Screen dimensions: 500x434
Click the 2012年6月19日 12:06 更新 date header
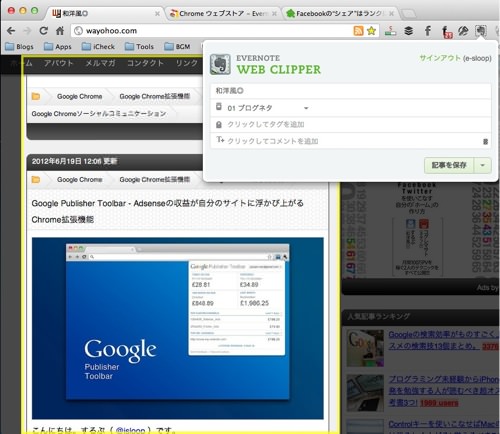click(74, 161)
